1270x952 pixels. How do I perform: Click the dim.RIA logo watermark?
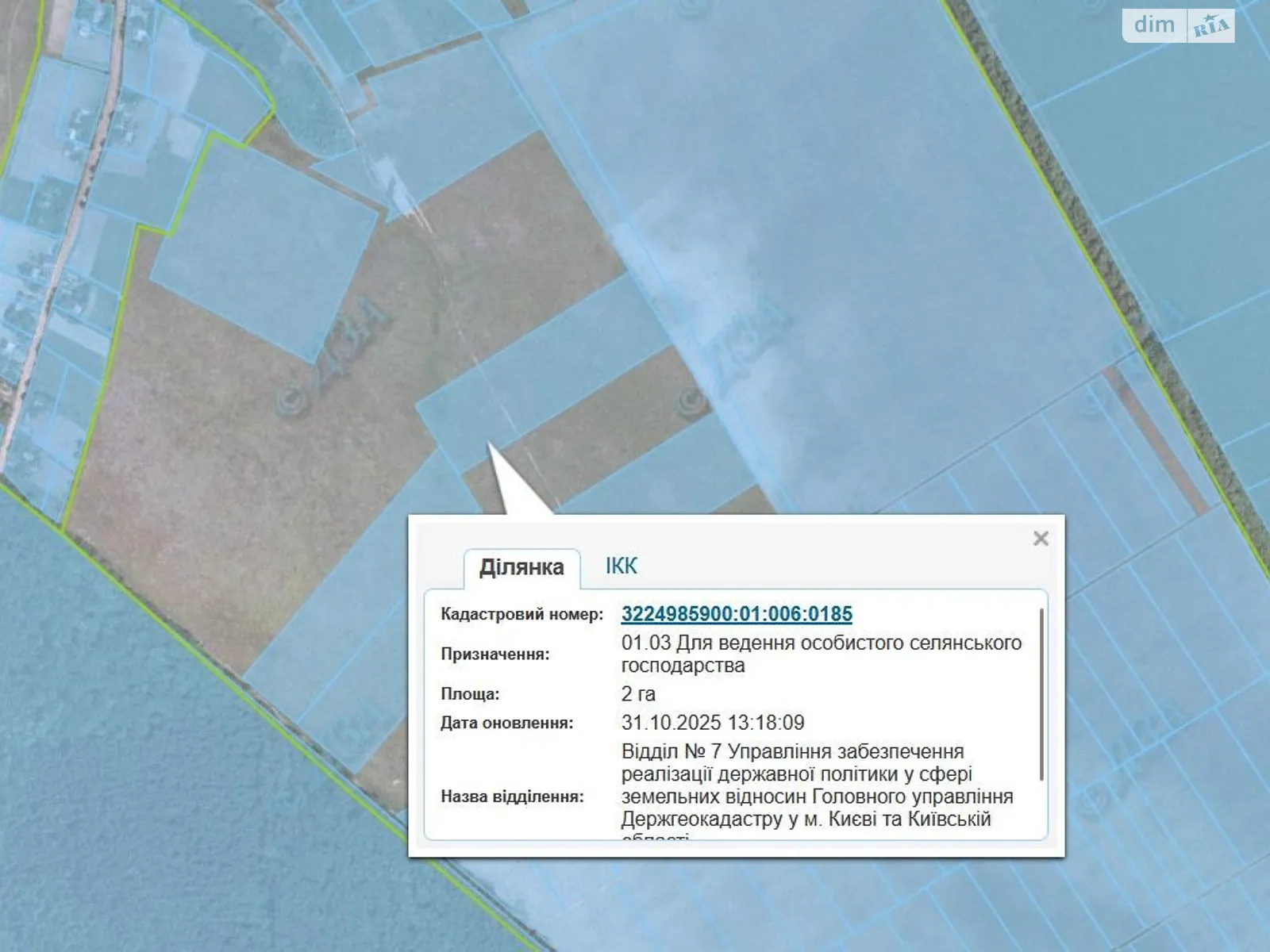click(1178, 25)
